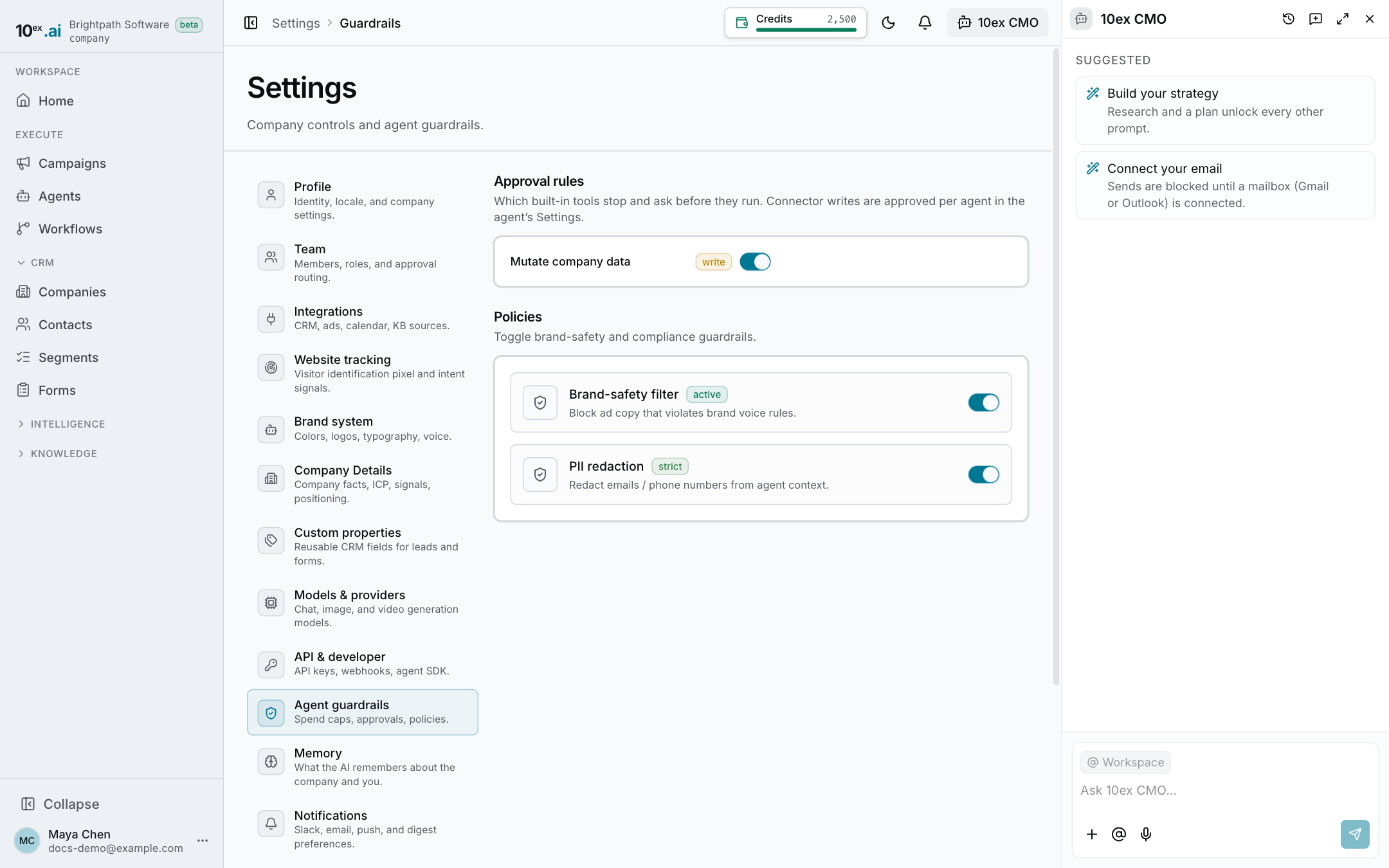Viewport: 1389px width, 868px height.
Task: Expand the 10ex CMO panel to fullscreen
Action: pos(1342,19)
